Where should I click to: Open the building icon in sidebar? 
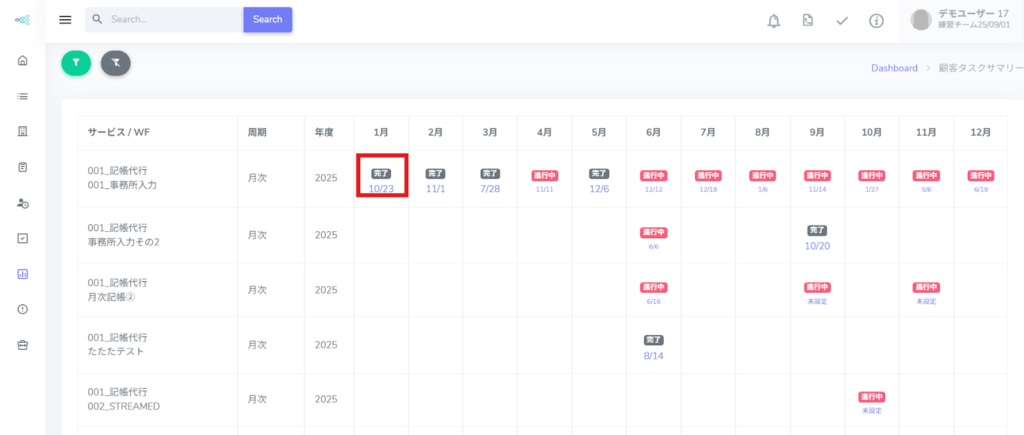22,132
